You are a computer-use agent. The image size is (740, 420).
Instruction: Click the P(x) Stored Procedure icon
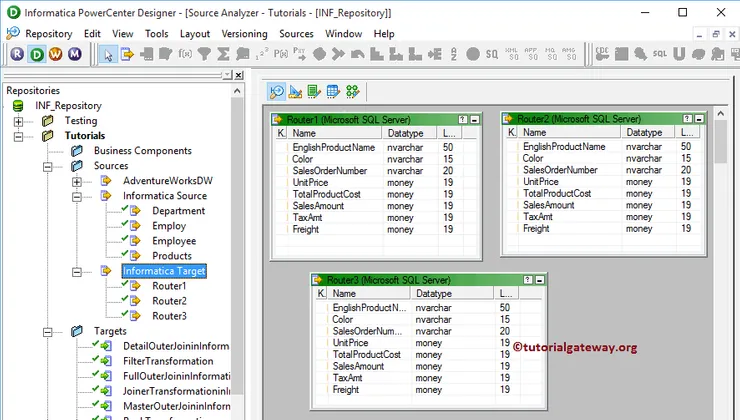(x=281, y=54)
